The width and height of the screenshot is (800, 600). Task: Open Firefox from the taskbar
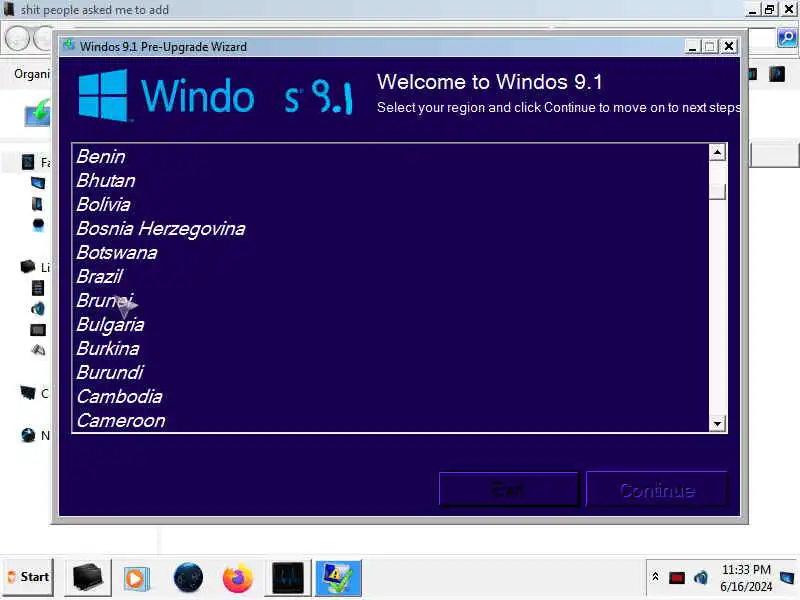pyautogui.click(x=238, y=578)
